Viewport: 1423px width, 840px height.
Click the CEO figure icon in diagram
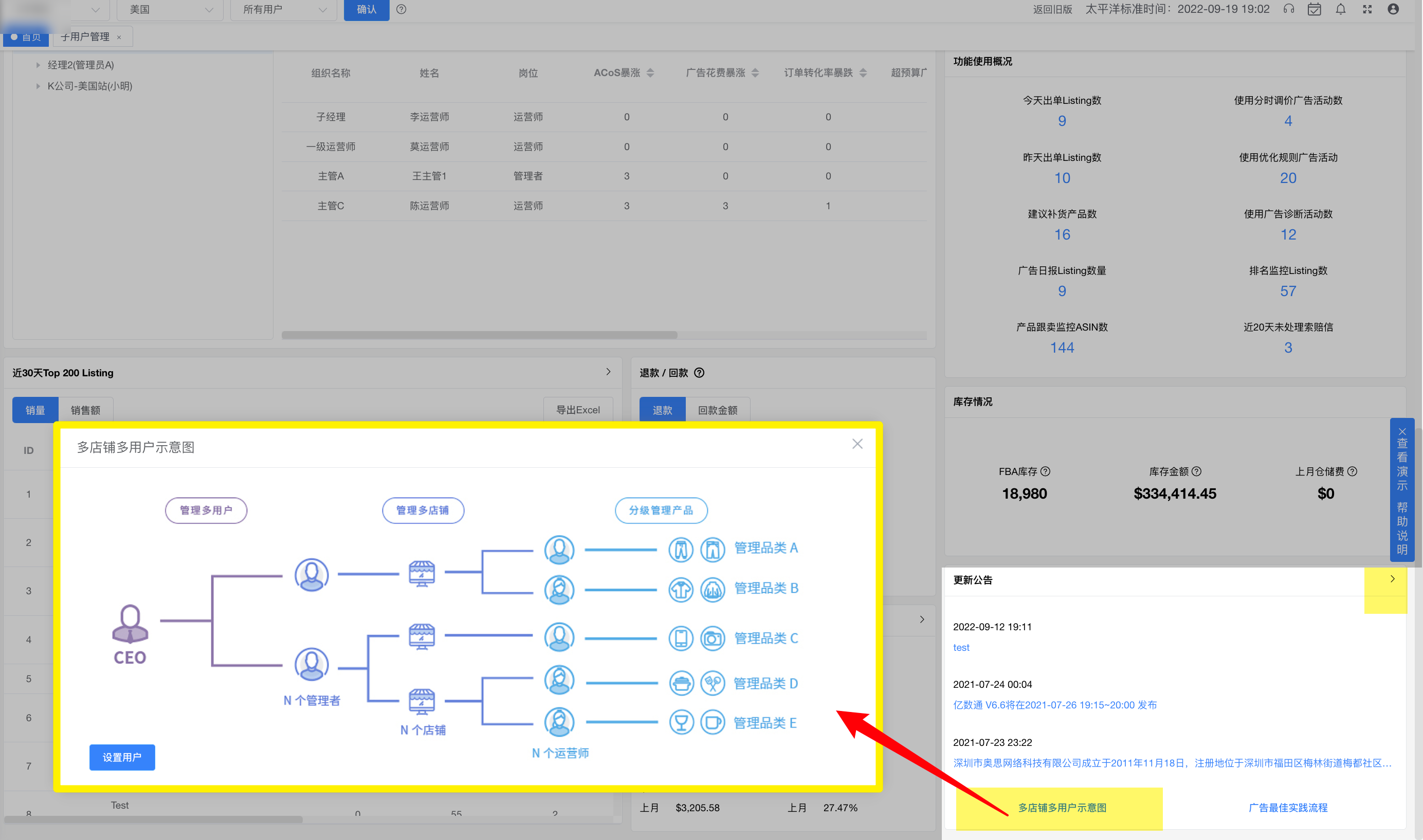(130, 624)
